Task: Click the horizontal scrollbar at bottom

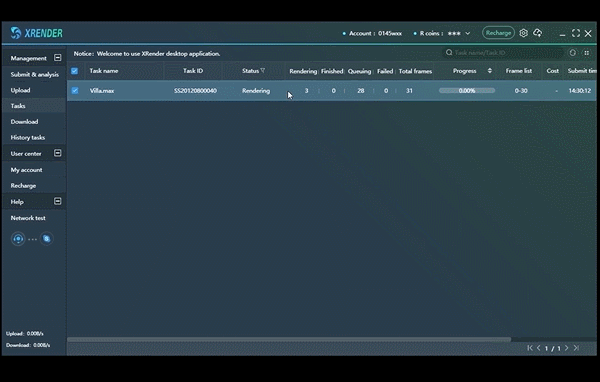Action: 289,340
